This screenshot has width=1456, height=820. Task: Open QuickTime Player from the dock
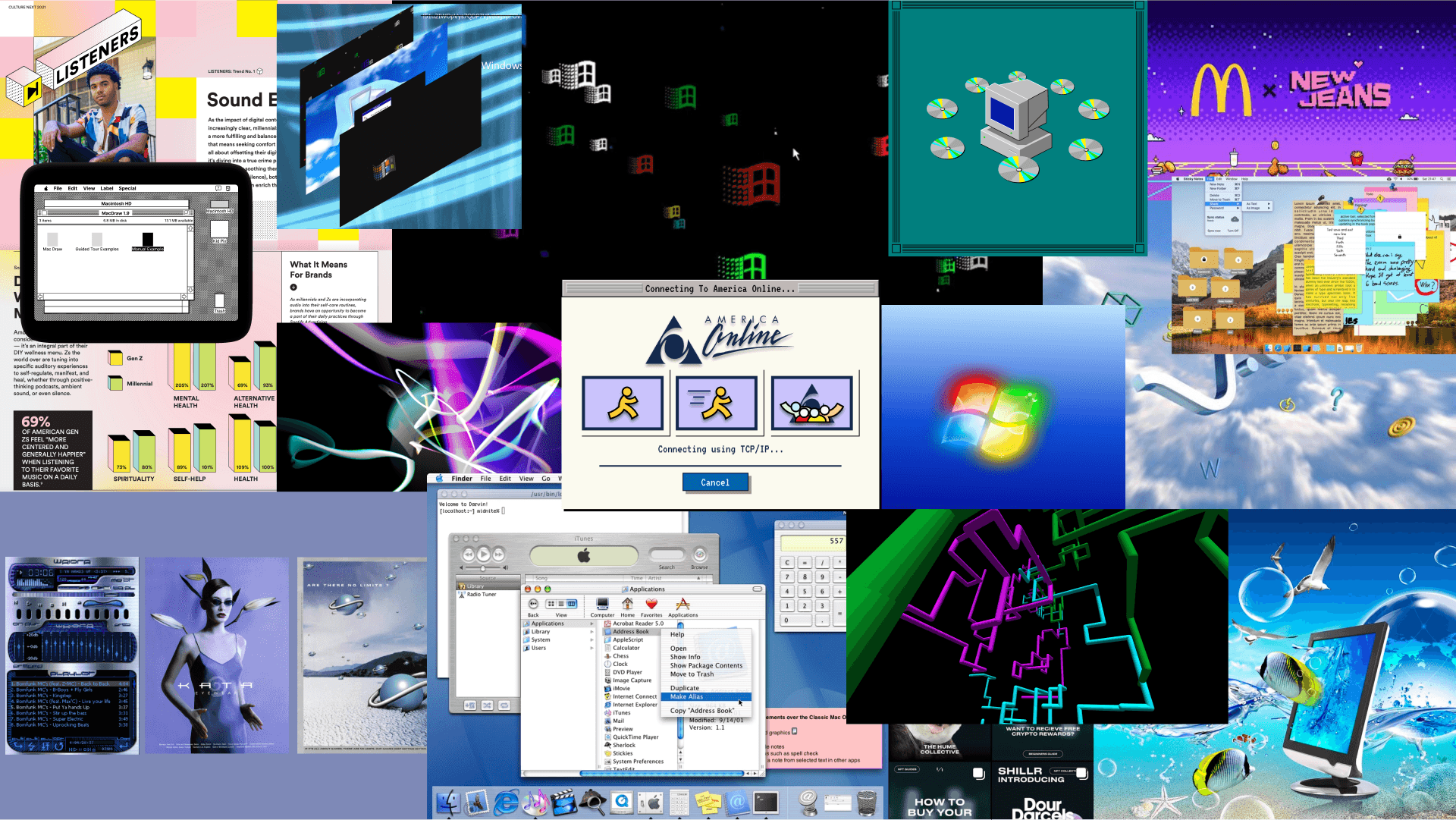(622, 802)
